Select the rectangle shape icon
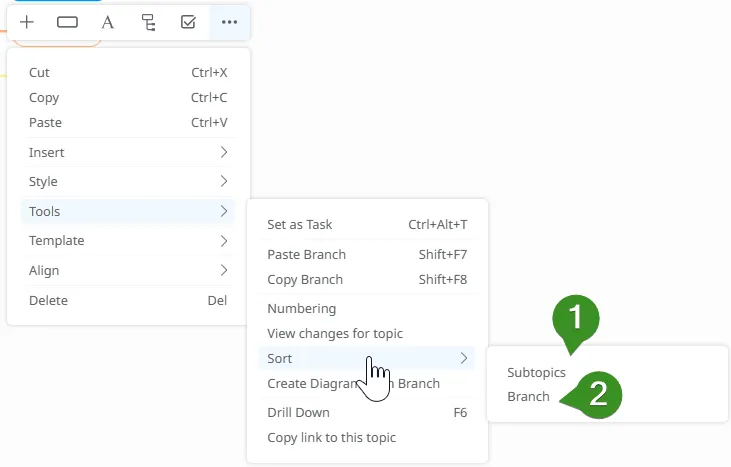 67,22
